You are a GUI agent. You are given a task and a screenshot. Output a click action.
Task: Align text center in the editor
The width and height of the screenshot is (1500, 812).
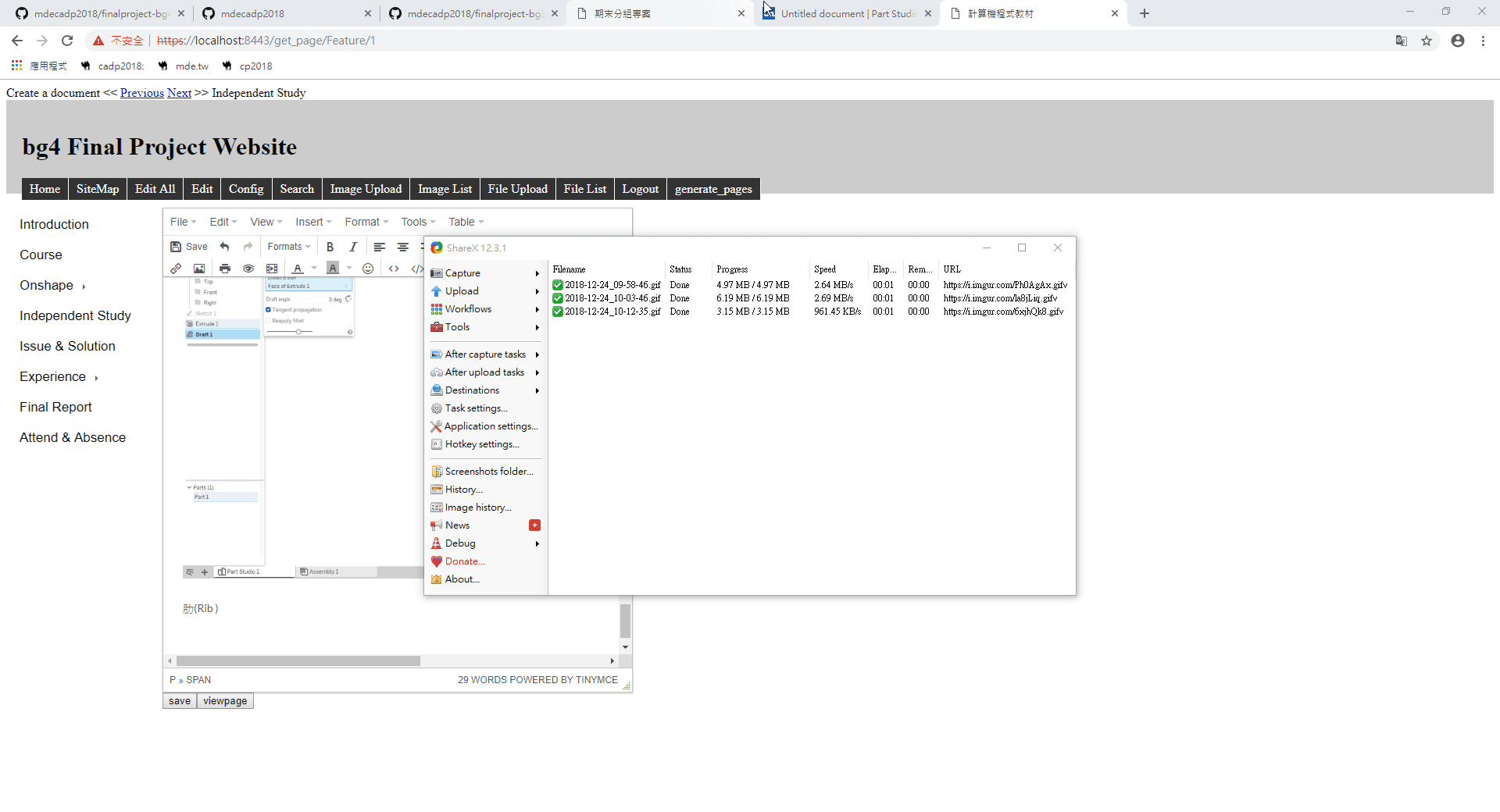click(403, 247)
